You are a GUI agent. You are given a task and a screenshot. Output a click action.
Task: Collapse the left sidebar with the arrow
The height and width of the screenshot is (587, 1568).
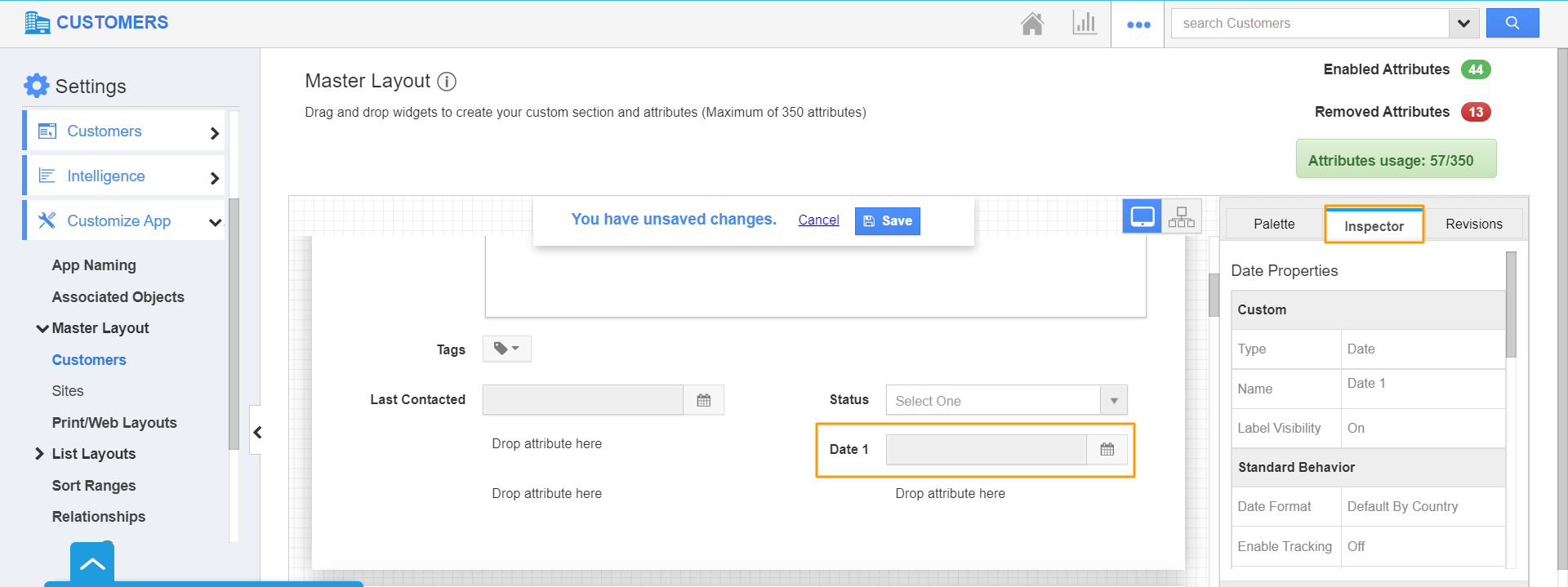(257, 433)
